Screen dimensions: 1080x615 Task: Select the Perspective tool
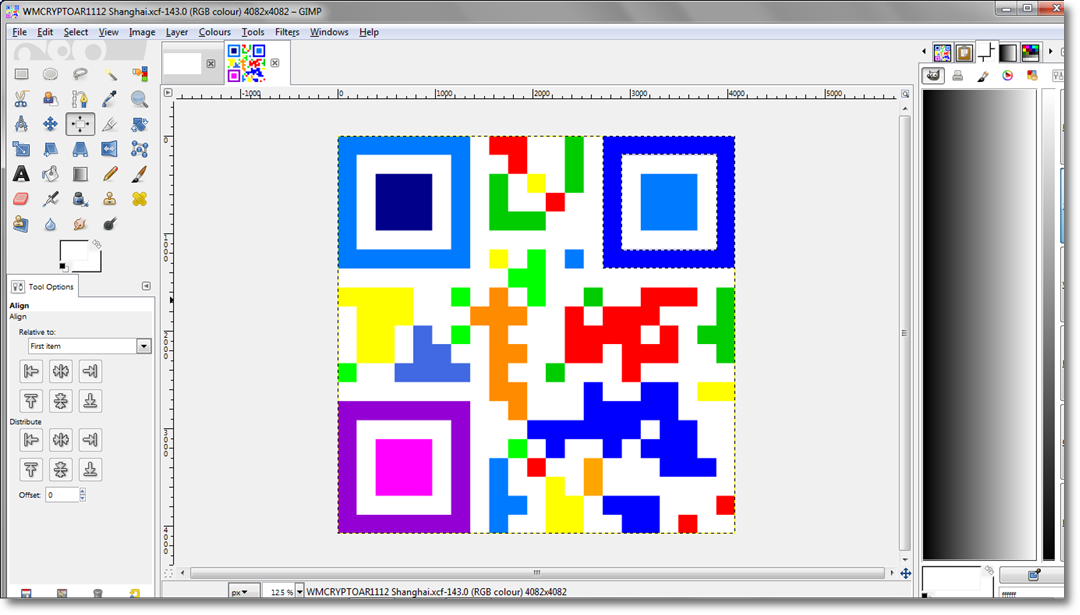point(80,149)
